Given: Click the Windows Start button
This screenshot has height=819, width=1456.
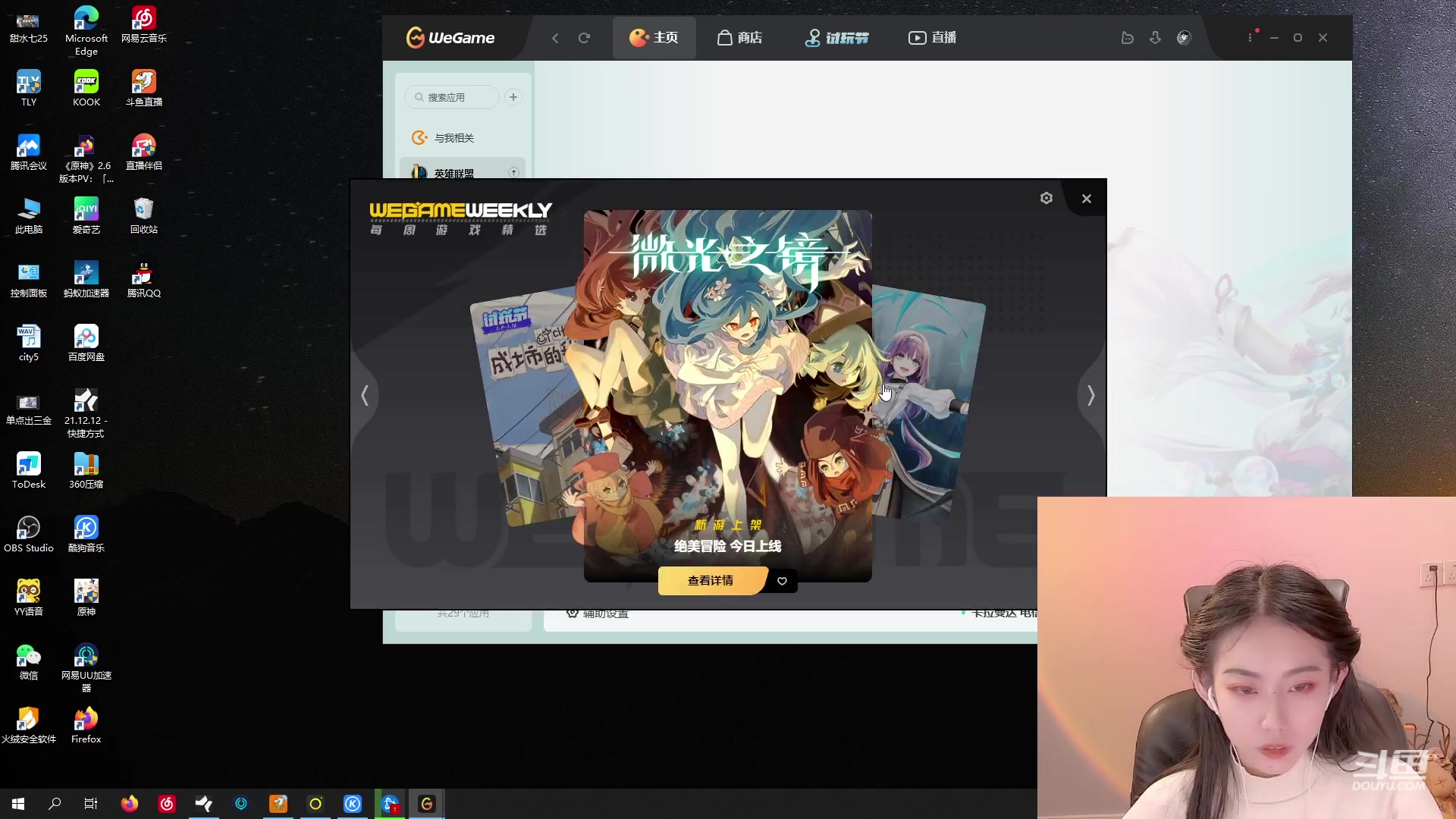Looking at the screenshot, I should point(18,804).
